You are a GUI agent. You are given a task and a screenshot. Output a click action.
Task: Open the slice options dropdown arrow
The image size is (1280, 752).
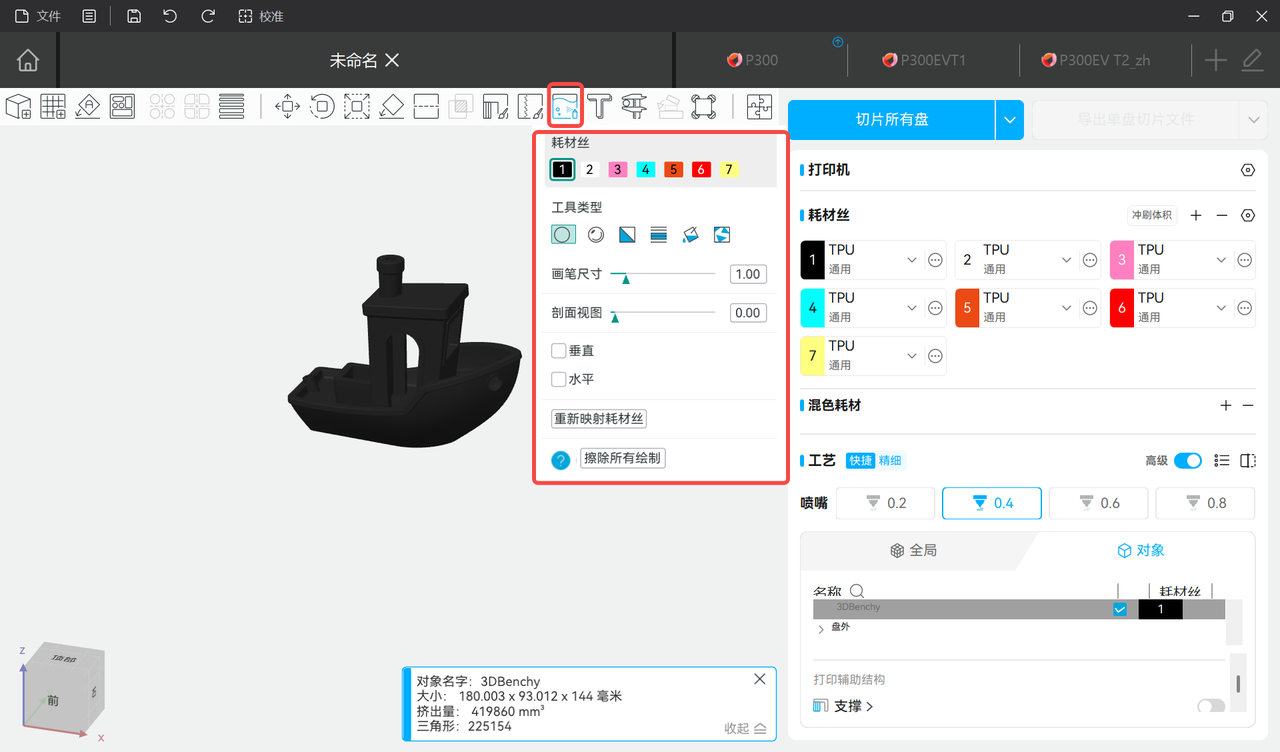[1010, 120]
